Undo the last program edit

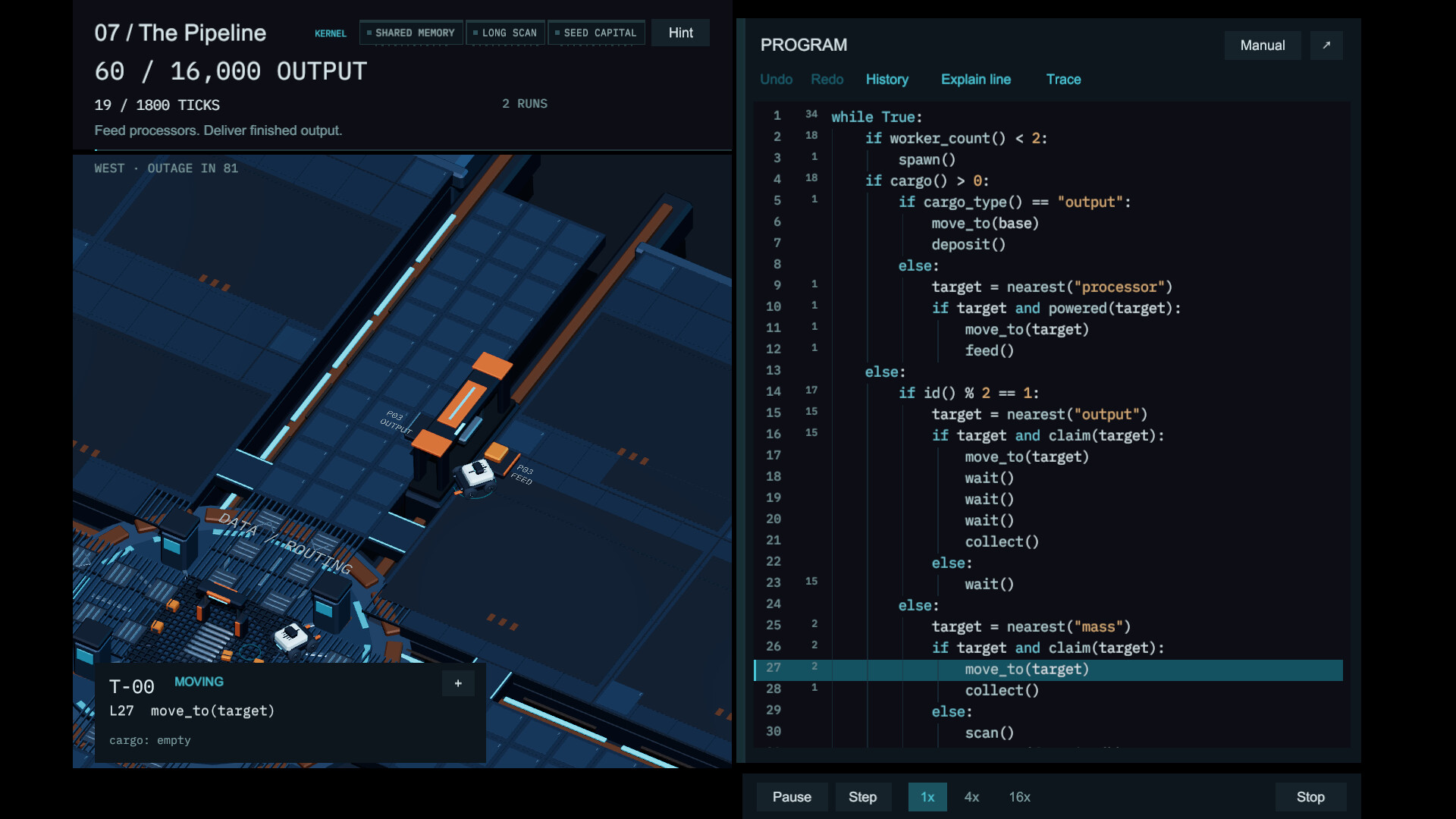click(x=776, y=80)
